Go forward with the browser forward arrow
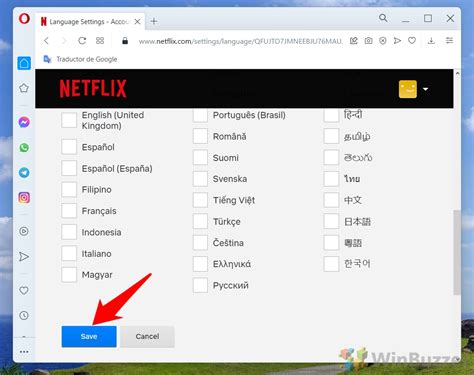The height and width of the screenshot is (375, 474). [64, 41]
